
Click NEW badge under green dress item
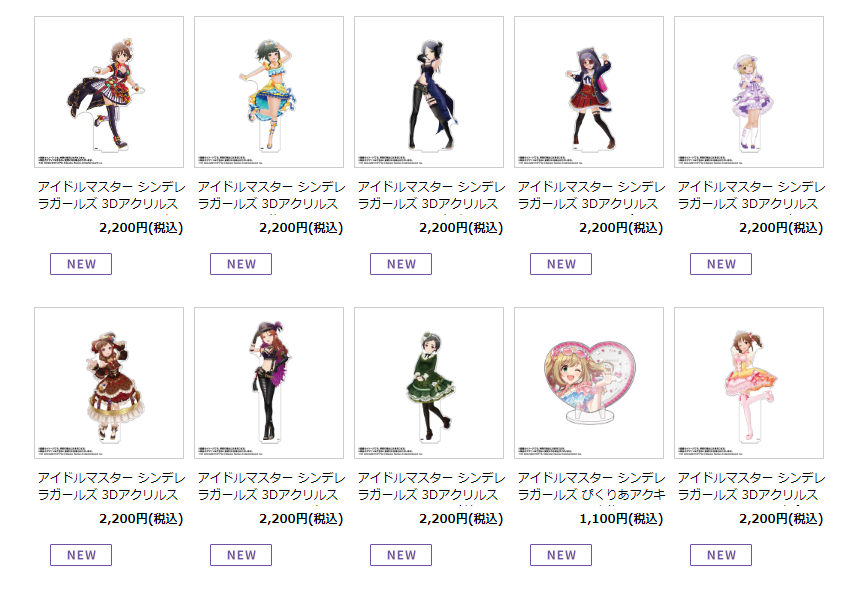[401, 555]
